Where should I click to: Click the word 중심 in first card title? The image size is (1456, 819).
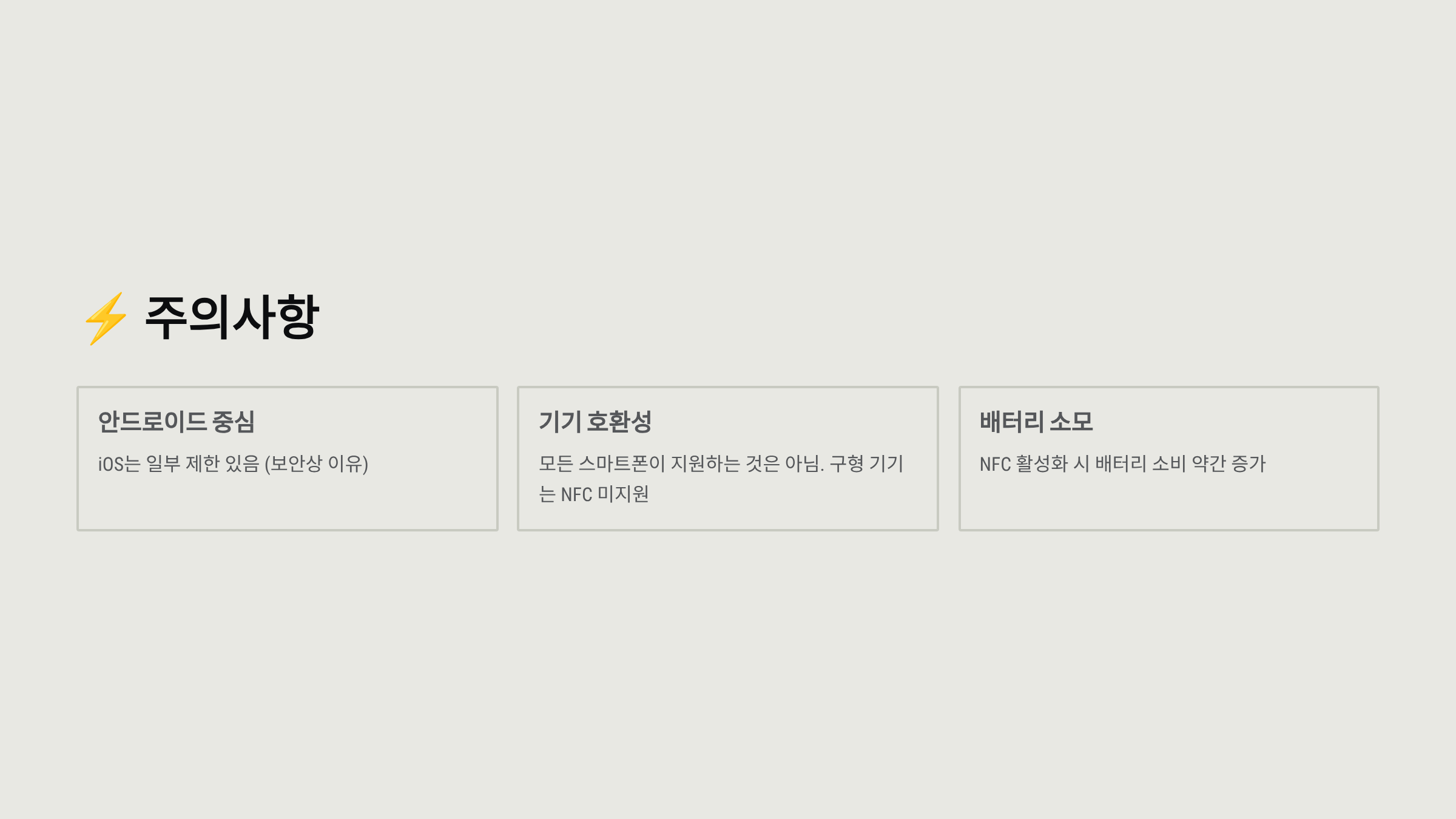click(234, 422)
